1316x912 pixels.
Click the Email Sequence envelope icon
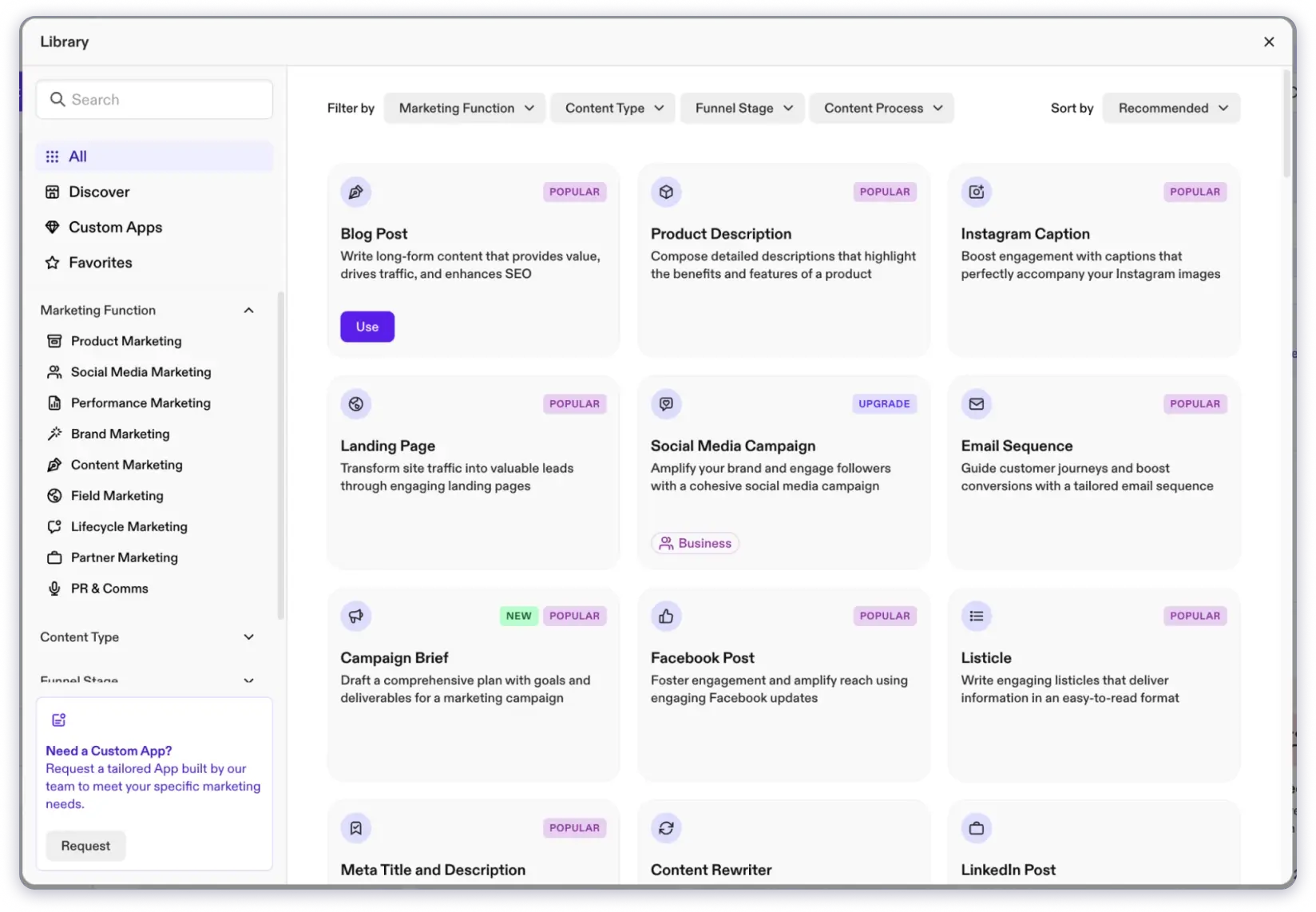976,403
